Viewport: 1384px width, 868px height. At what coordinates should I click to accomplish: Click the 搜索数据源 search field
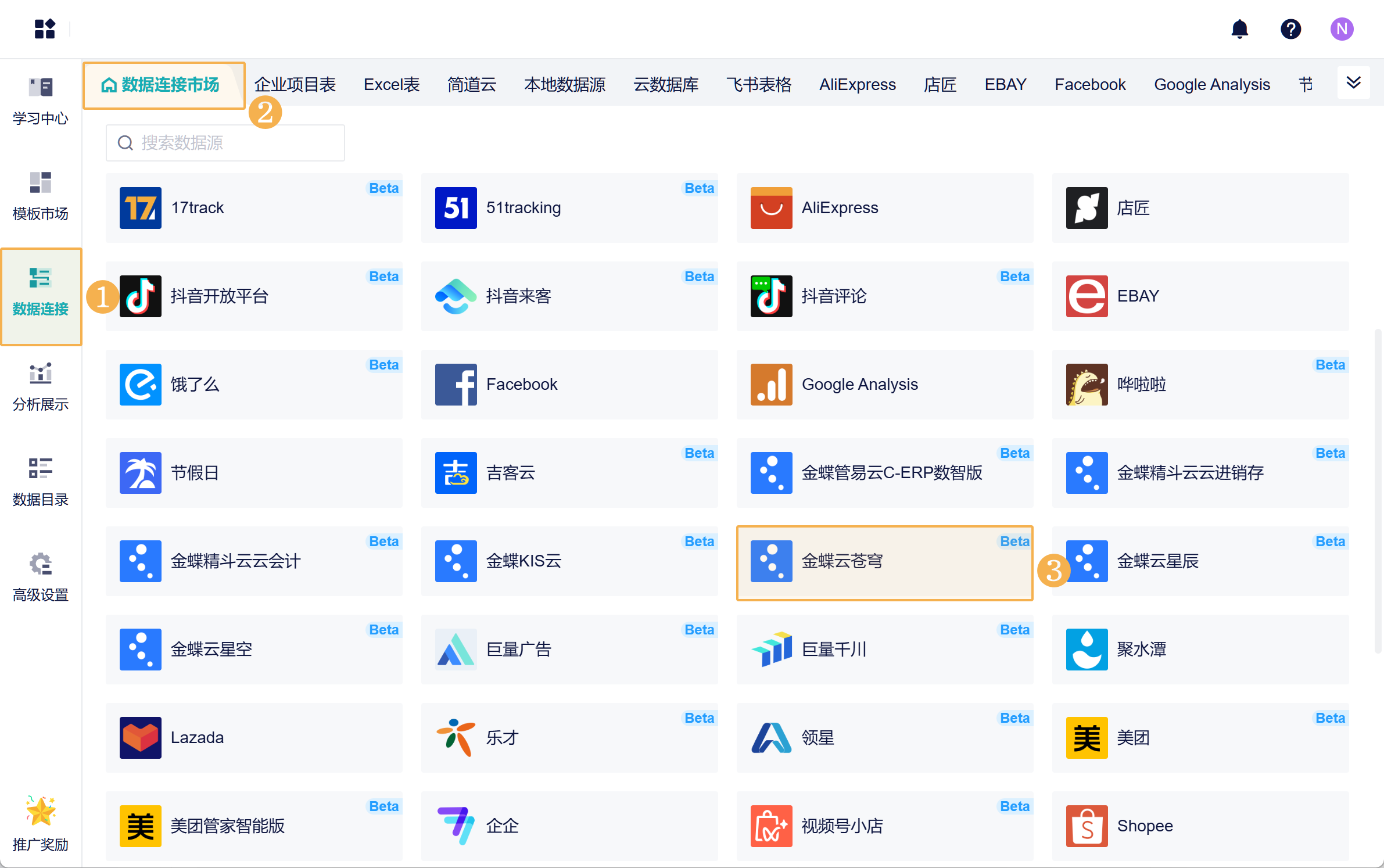click(x=232, y=143)
